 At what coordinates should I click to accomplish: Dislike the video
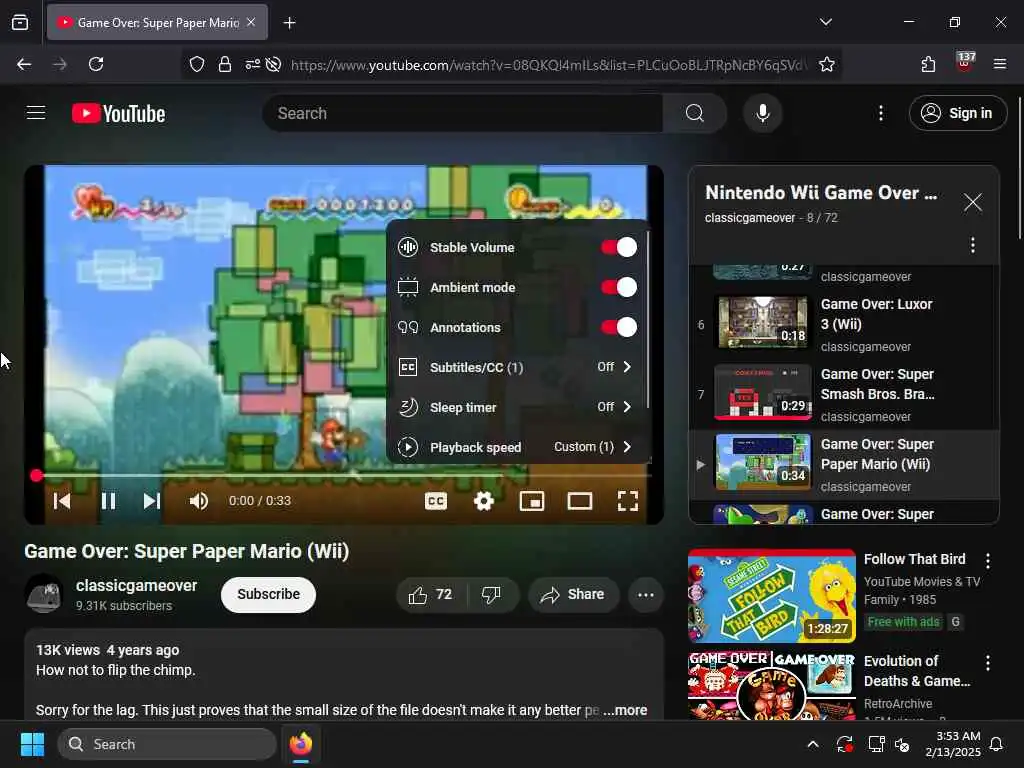click(x=492, y=594)
